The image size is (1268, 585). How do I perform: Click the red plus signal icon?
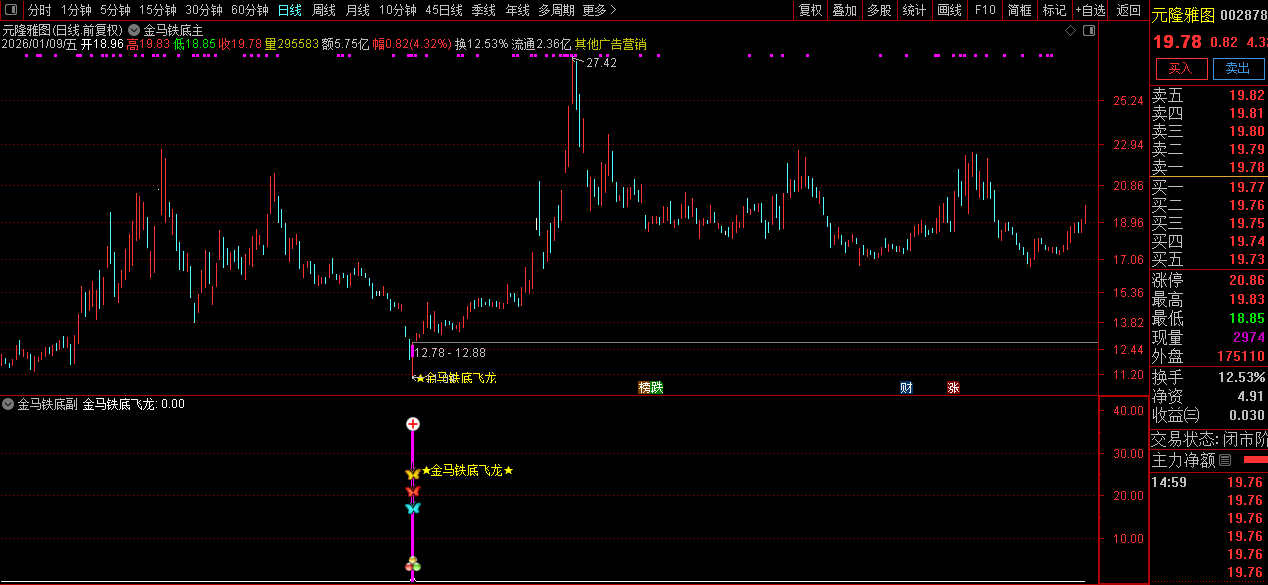[x=412, y=424]
